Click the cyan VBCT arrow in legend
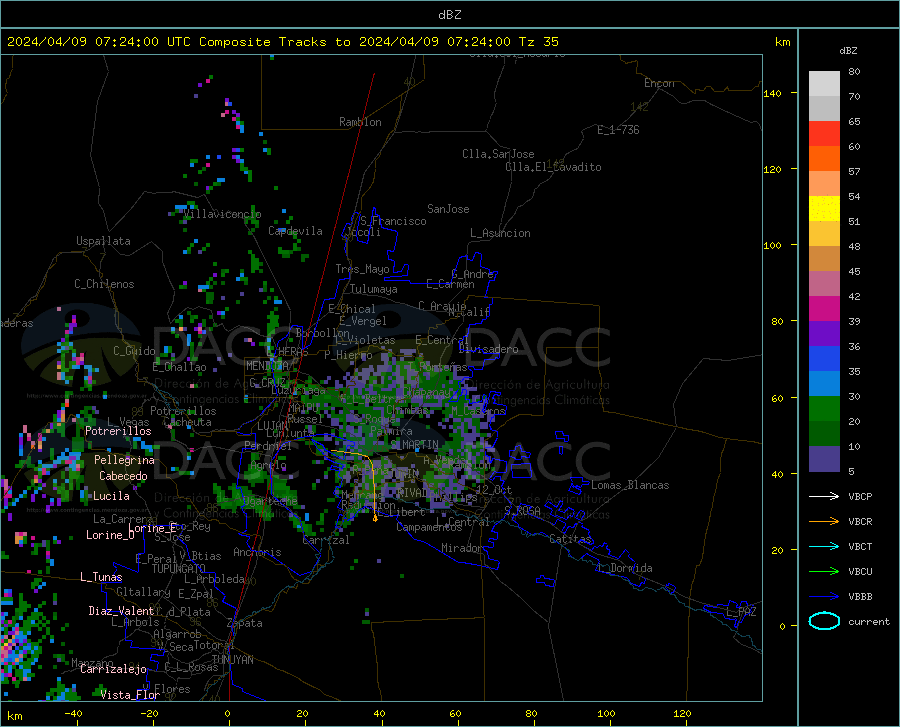The height and width of the screenshot is (727, 900). click(x=824, y=546)
